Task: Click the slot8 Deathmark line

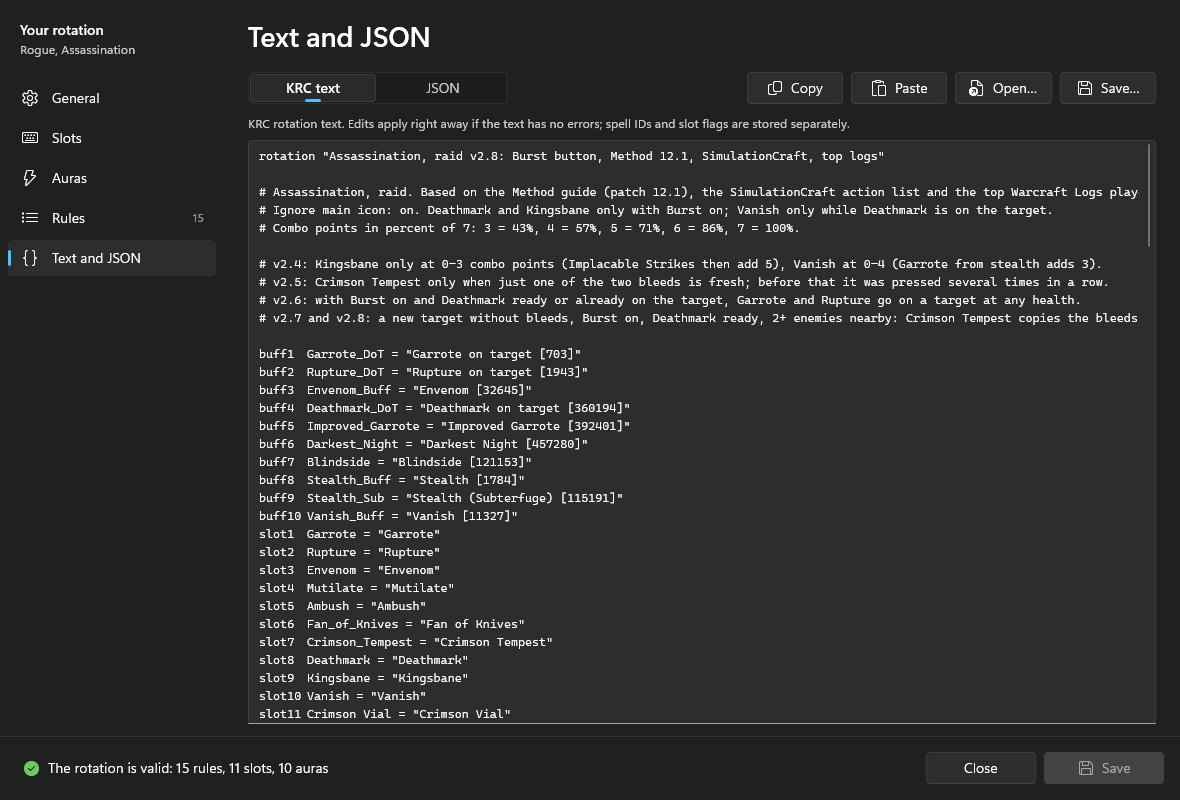Action: (363, 661)
